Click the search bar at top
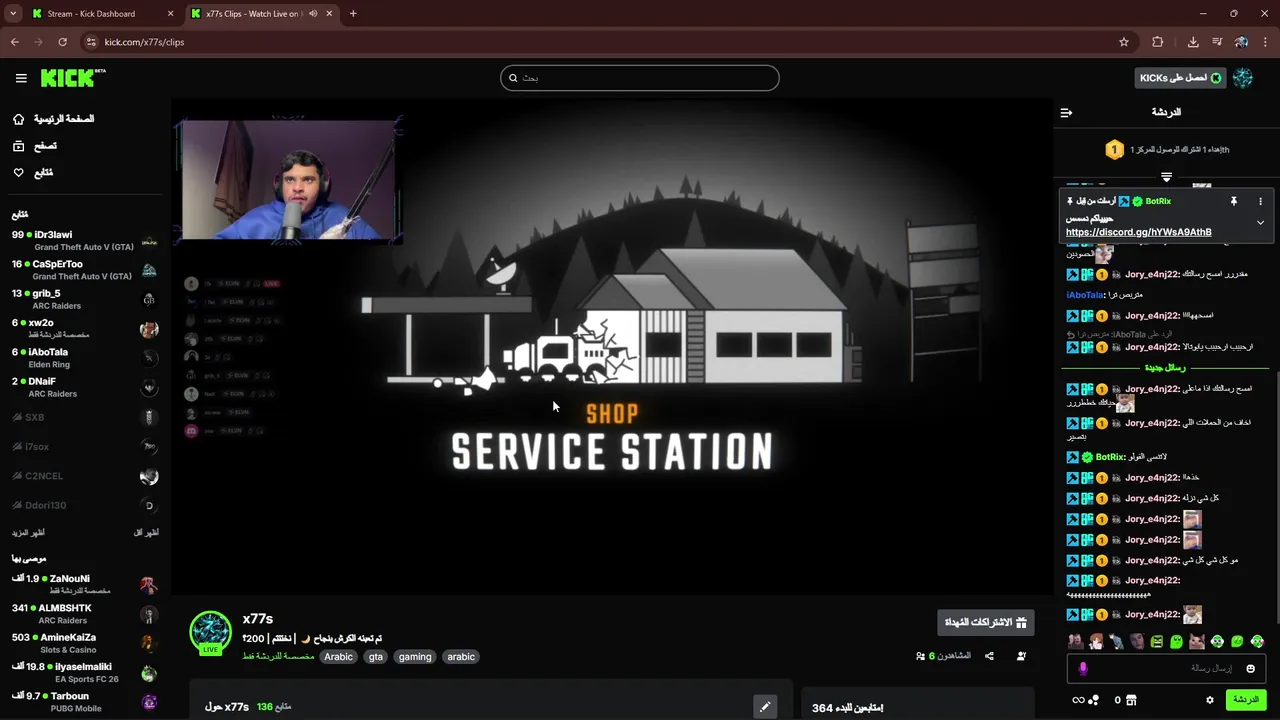This screenshot has height=720, width=1280. [640, 78]
